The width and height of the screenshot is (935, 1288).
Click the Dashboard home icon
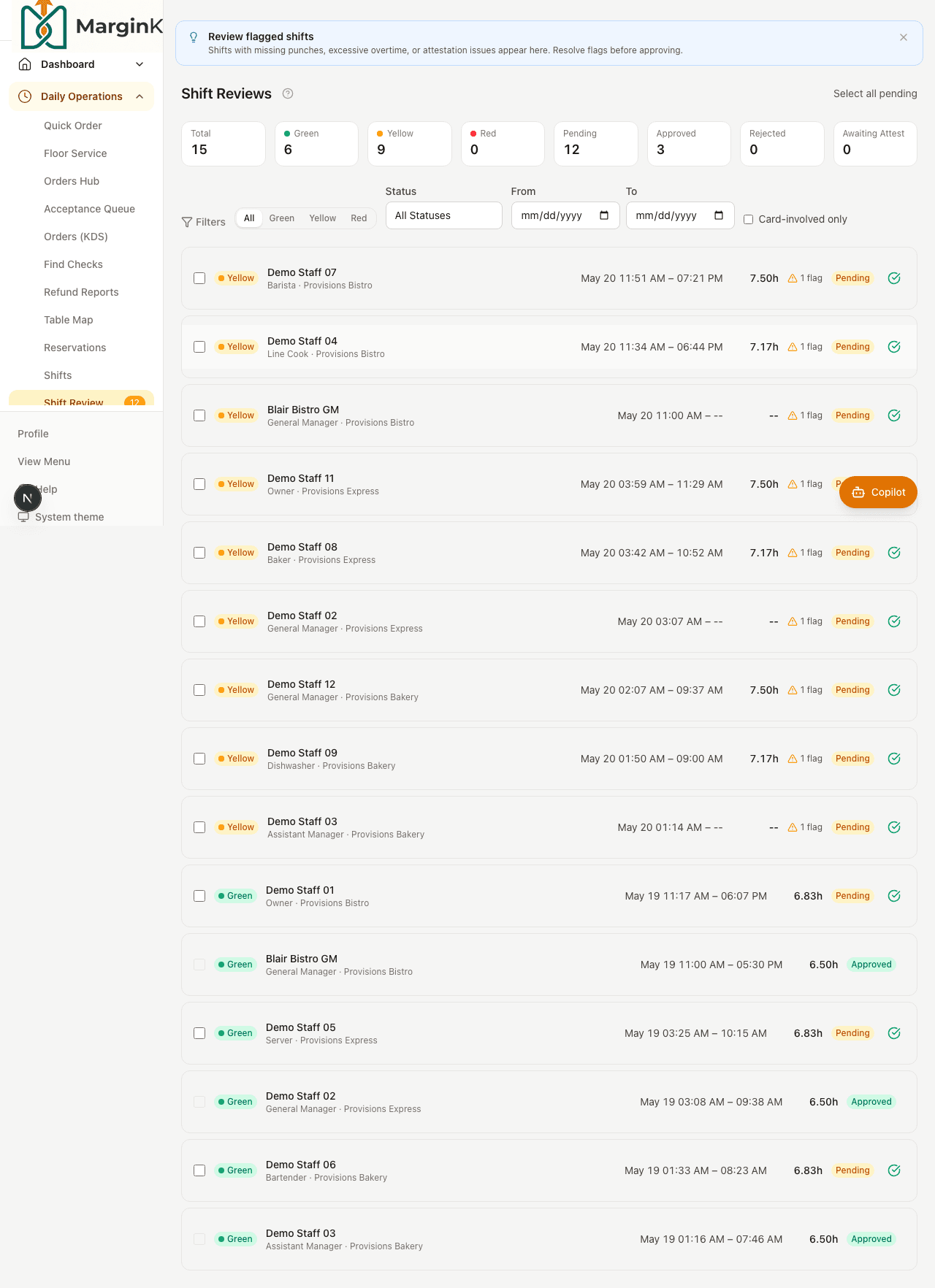click(x=25, y=64)
